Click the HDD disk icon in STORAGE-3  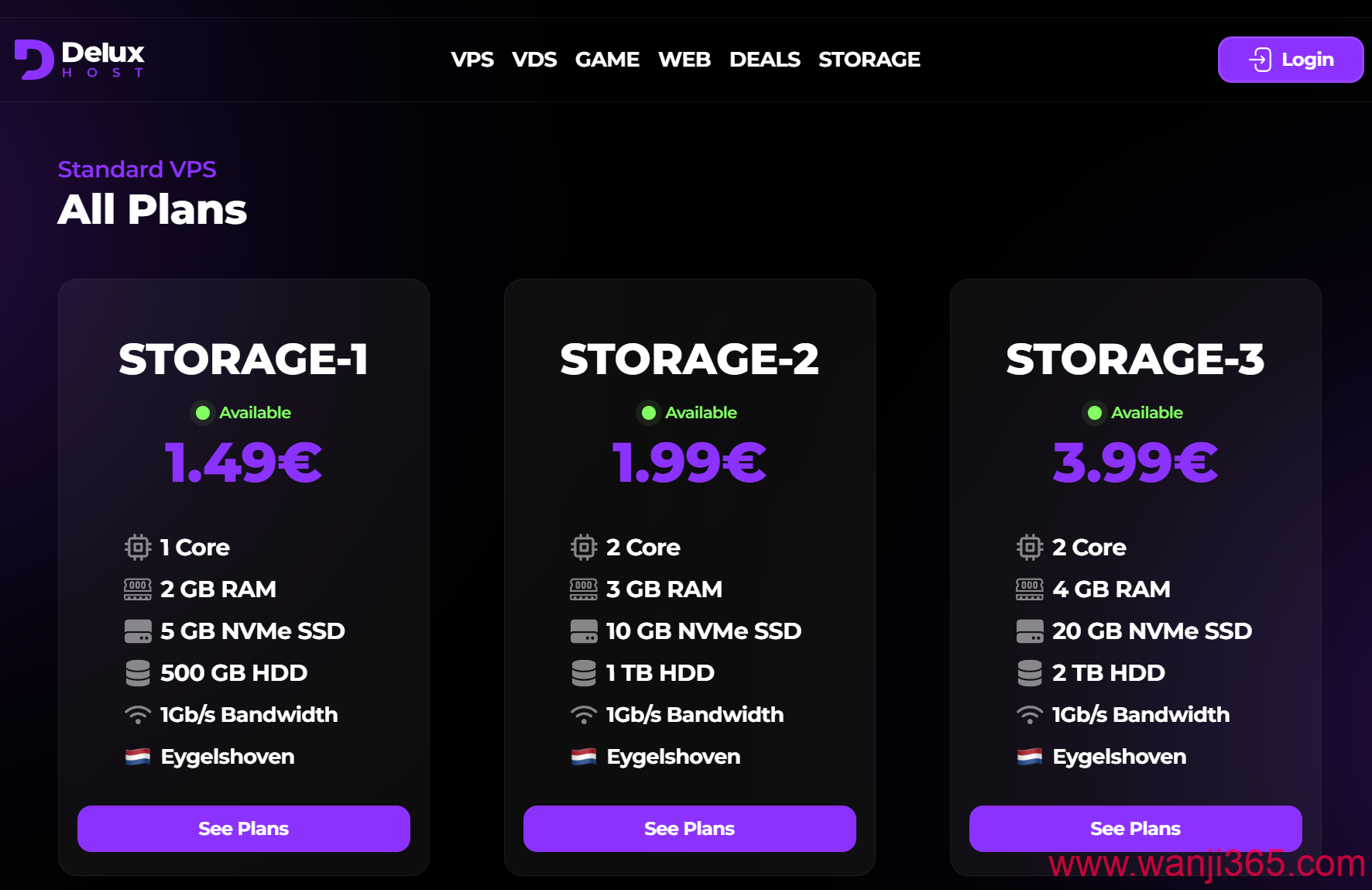pyautogui.click(x=1030, y=673)
